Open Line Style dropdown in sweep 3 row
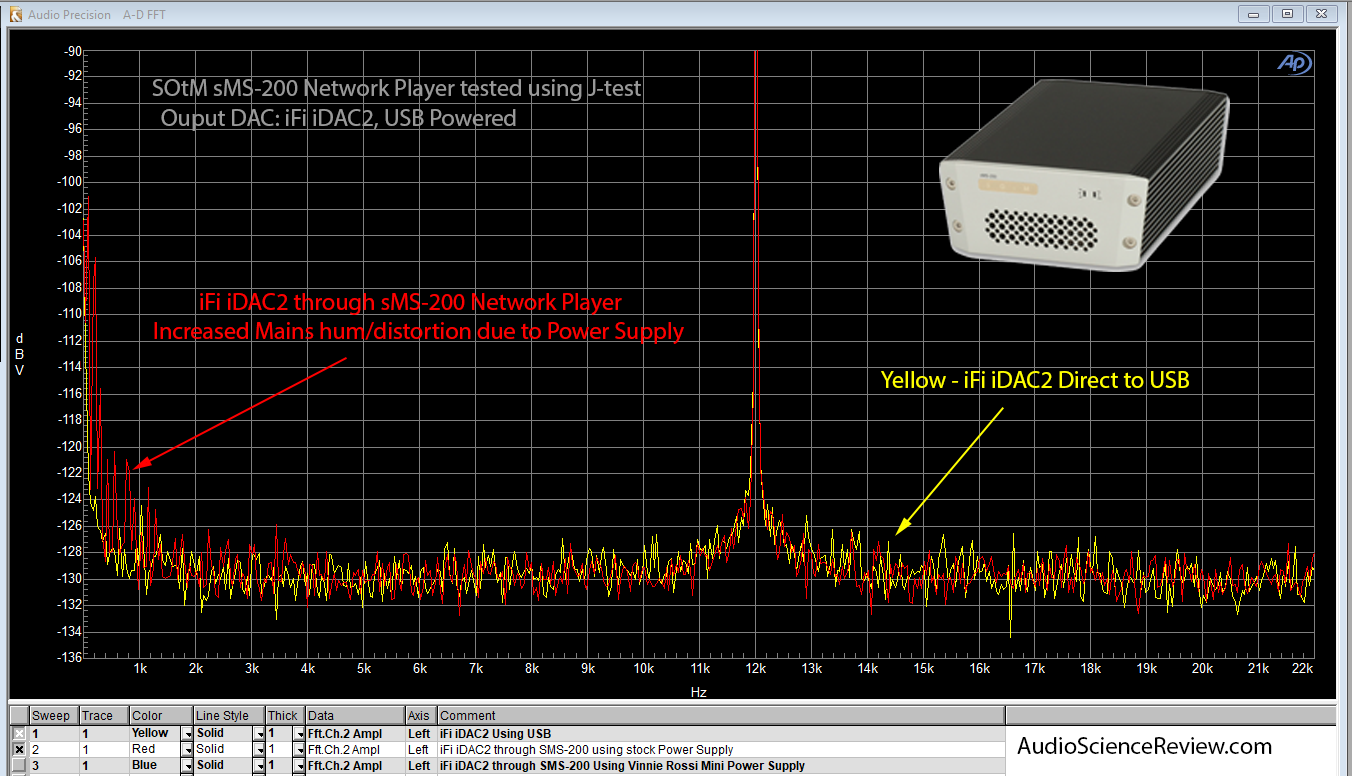1352x776 pixels. [259, 766]
